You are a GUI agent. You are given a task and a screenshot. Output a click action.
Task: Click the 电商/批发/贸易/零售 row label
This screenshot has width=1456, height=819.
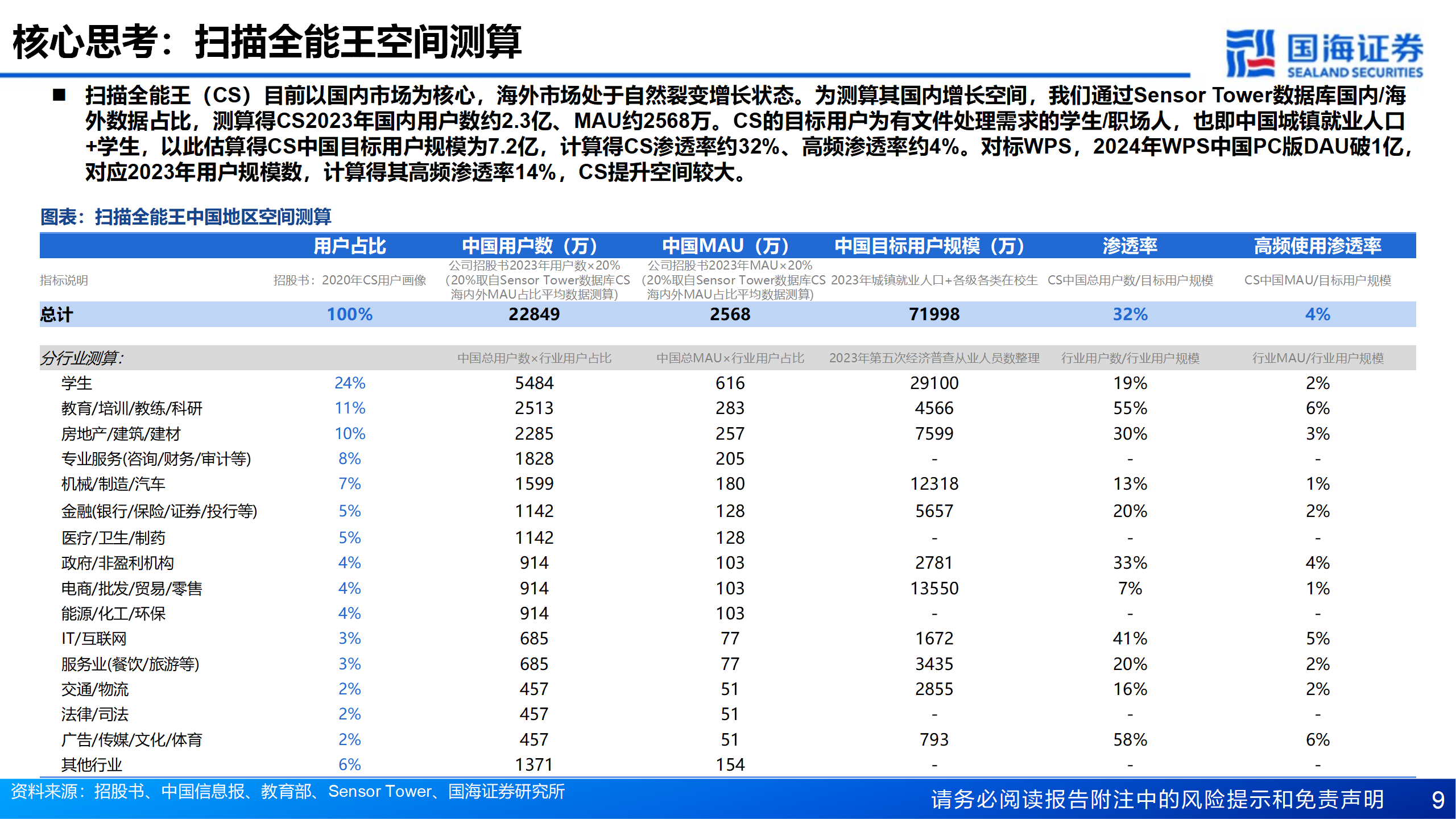point(132,589)
